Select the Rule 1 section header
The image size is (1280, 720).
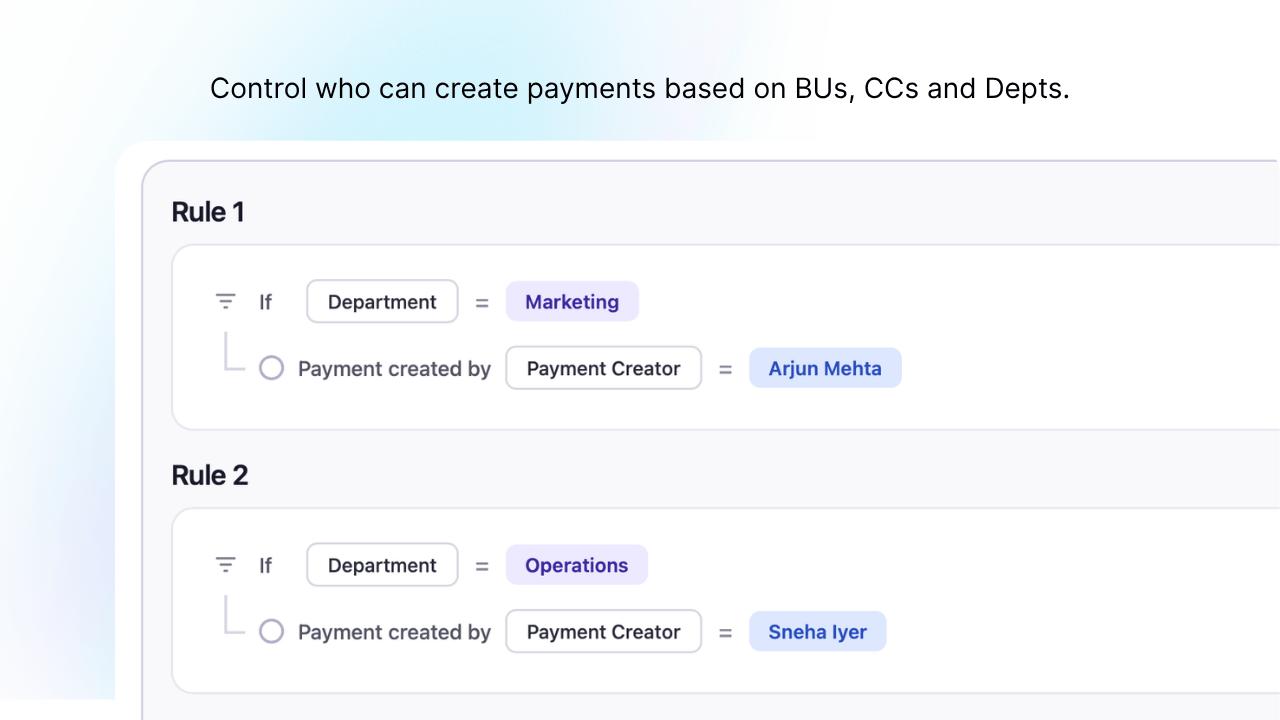point(207,211)
